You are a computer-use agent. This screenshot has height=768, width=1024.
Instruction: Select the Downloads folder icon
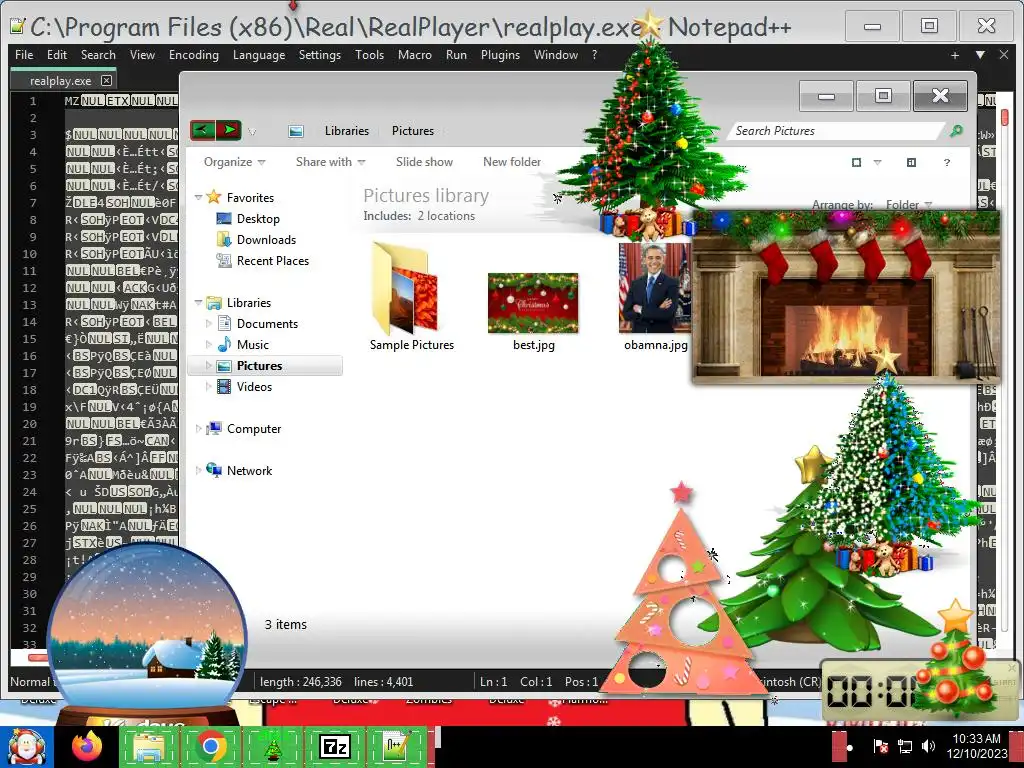(223, 239)
